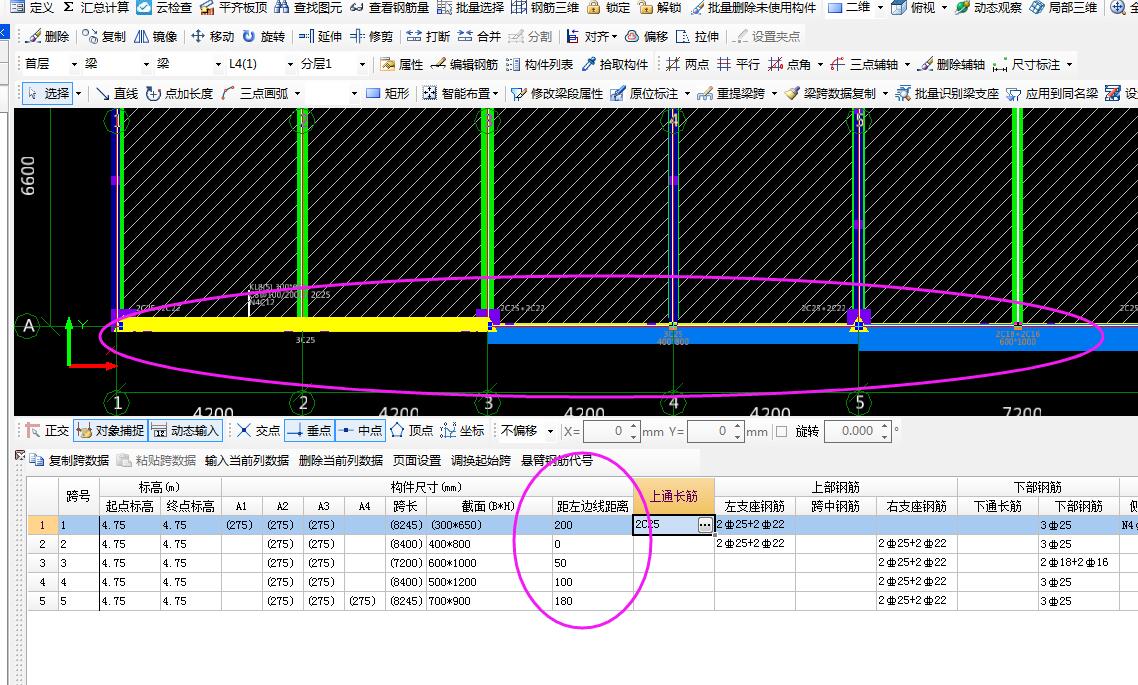Select 偏移 offset tool
The width and height of the screenshot is (1138, 685).
[x=647, y=36]
